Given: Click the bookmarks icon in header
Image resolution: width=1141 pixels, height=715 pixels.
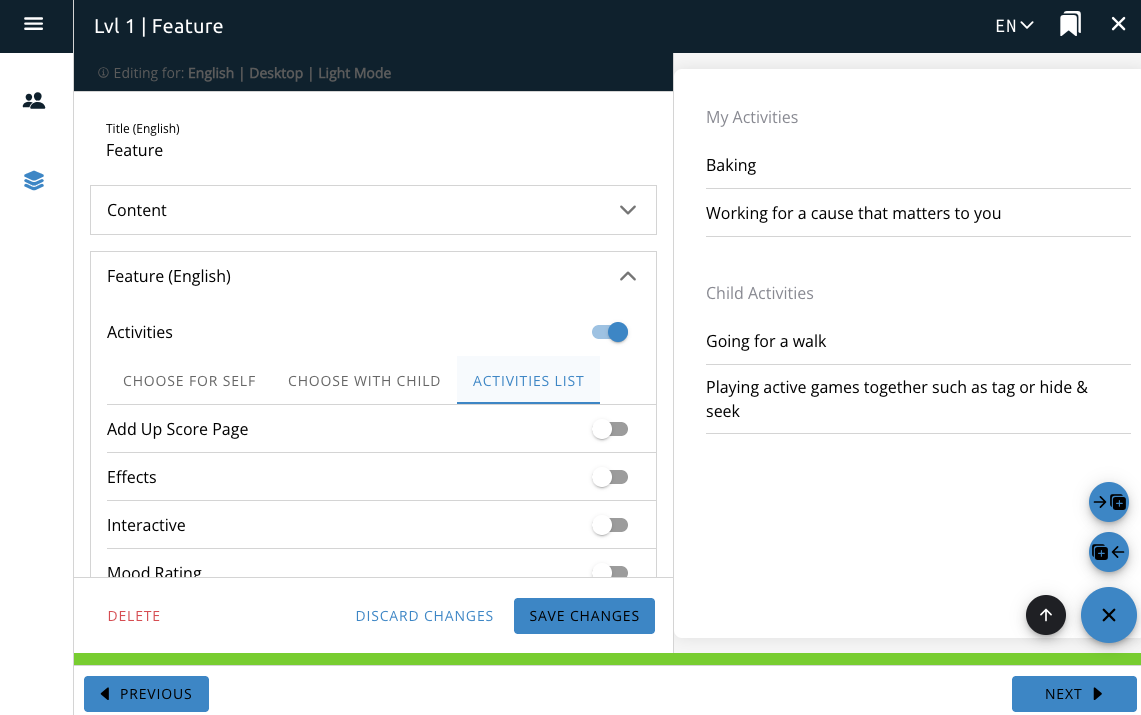Looking at the screenshot, I should point(1070,25).
